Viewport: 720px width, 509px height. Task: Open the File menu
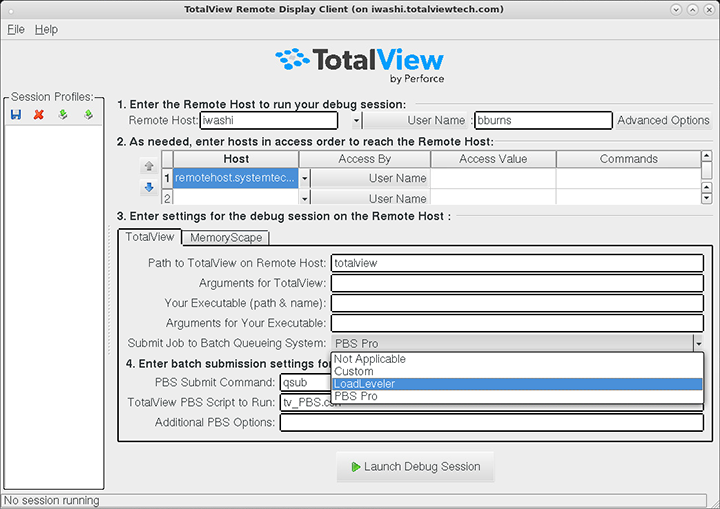pyautogui.click(x=16, y=30)
